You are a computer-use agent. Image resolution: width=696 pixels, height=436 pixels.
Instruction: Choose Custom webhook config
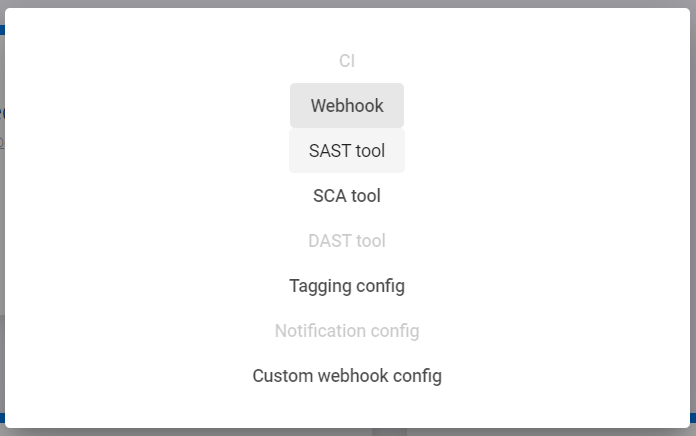click(x=347, y=376)
